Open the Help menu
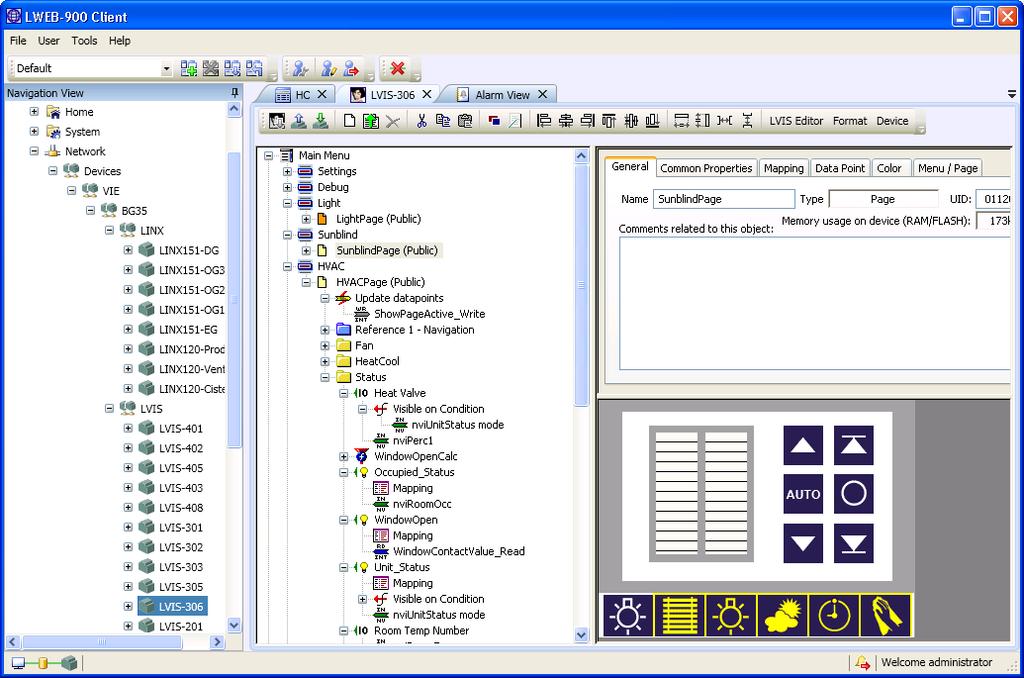 pyautogui.click(x=120, y=40)
